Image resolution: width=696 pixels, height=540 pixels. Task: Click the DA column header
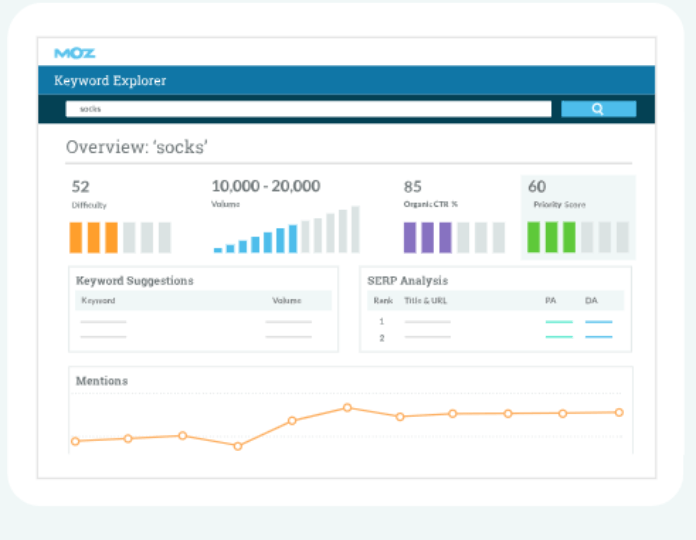pos(591,300)
